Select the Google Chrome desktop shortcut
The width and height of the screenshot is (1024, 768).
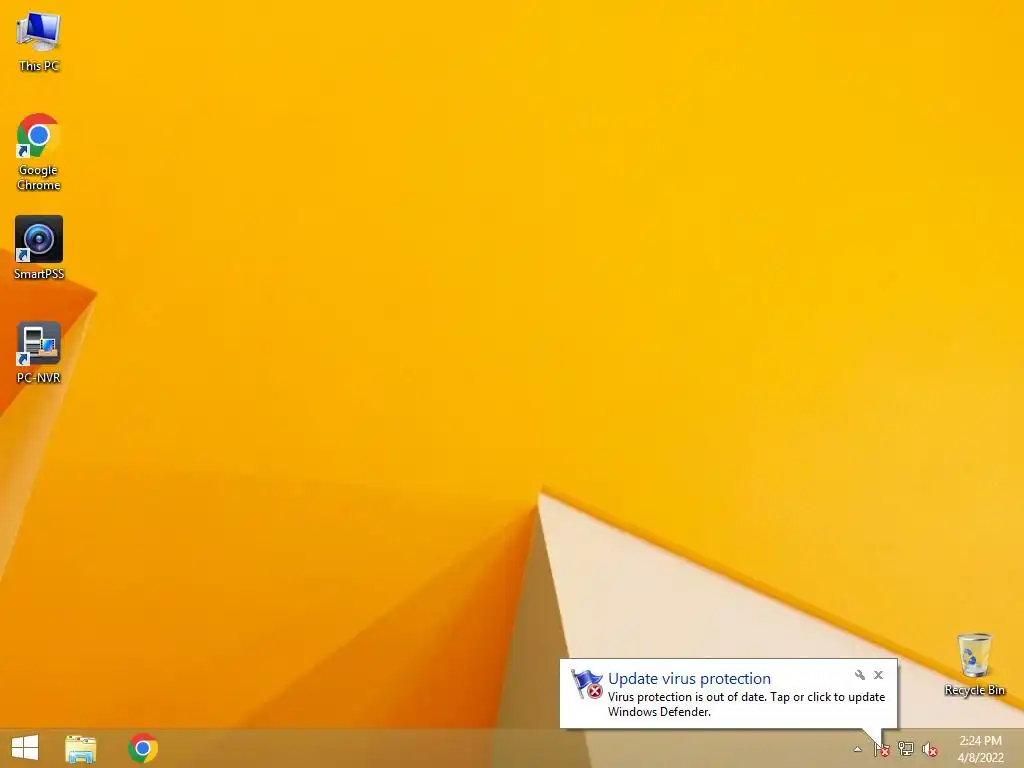(x=39, y=152)
